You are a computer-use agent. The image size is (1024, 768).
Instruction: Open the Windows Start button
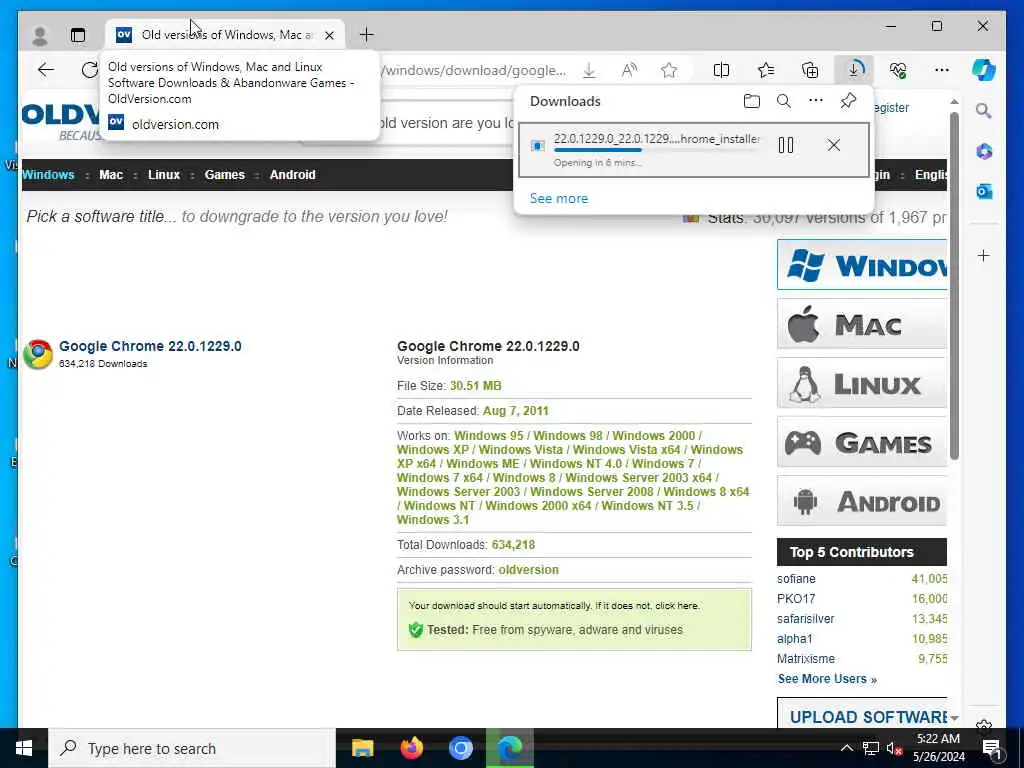(24, 748)
